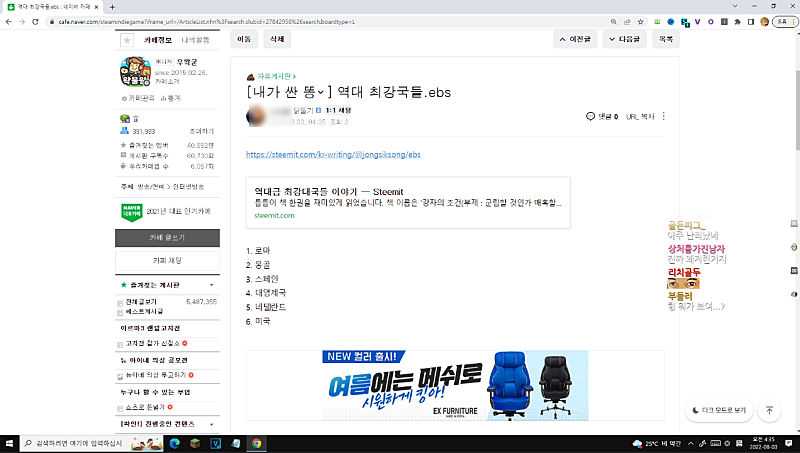
Task: Click the 삭제 delete button
Action: pos(277,39)
